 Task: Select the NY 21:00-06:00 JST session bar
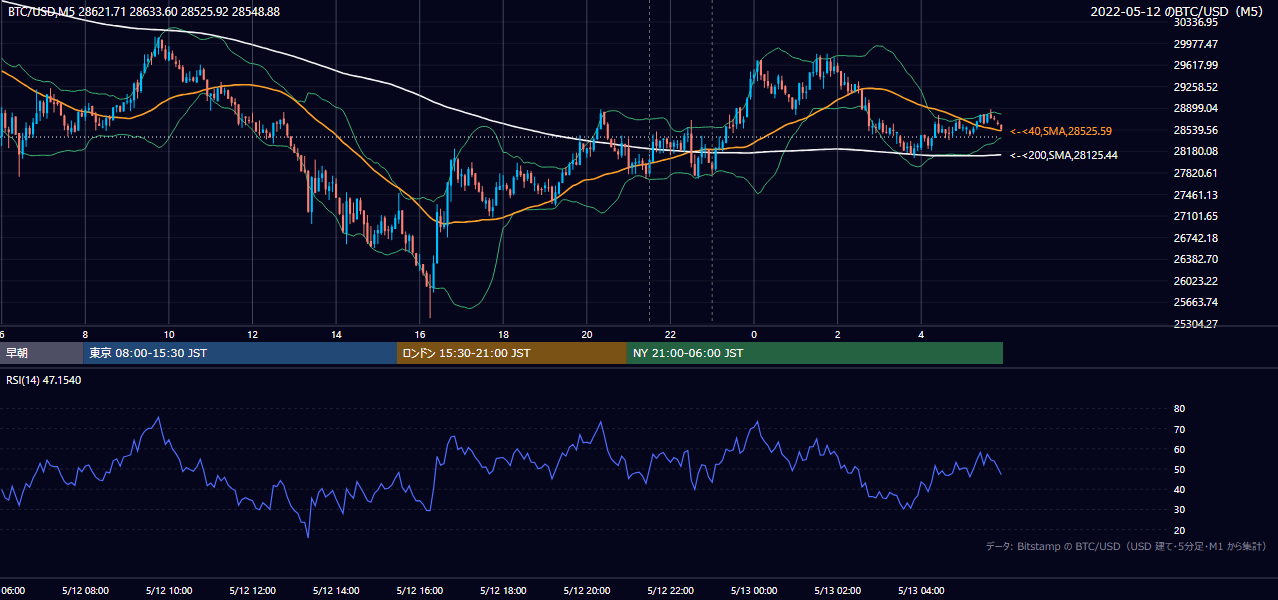tap(815, 353)
